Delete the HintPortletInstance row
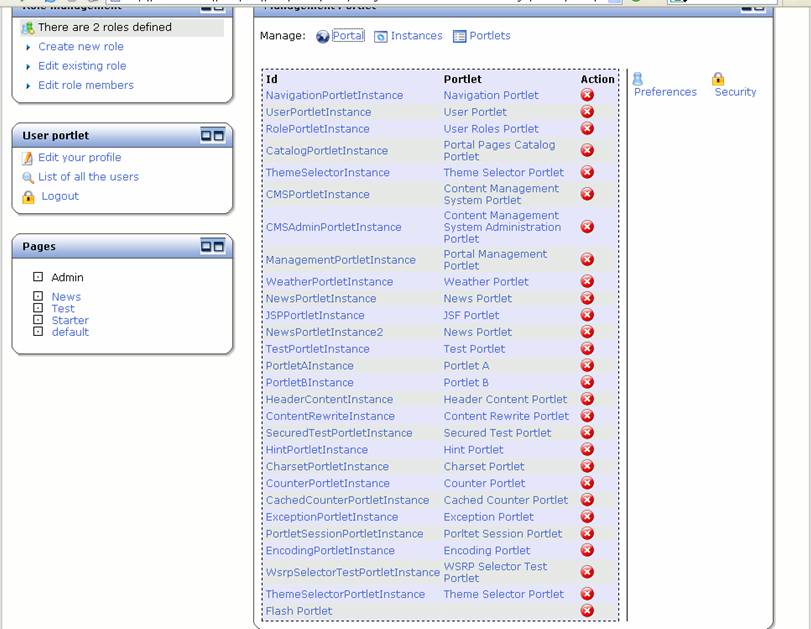Viewport: 811px width, 629px height. pyautogui.click(x=587, y=450)
